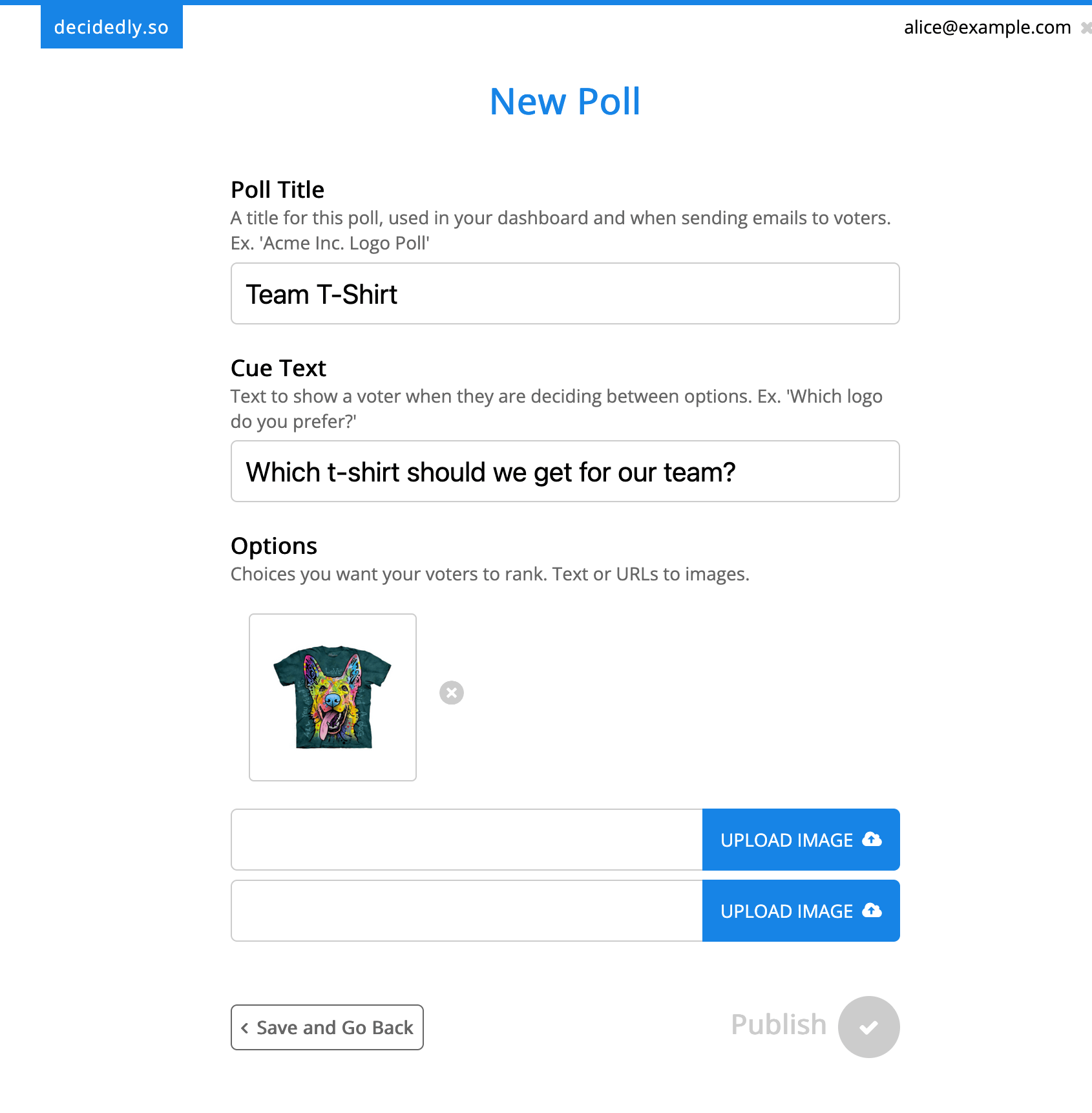1092x1113 pixels.
Task: Click the cloud icon in first upload button
Action: click(x=872, y=839)
